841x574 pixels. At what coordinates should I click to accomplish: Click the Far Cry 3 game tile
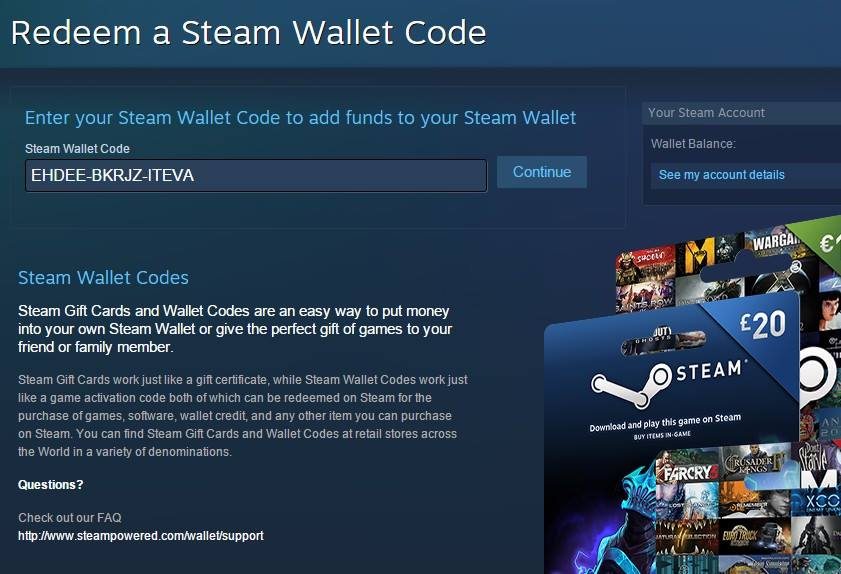click(688, 468)
